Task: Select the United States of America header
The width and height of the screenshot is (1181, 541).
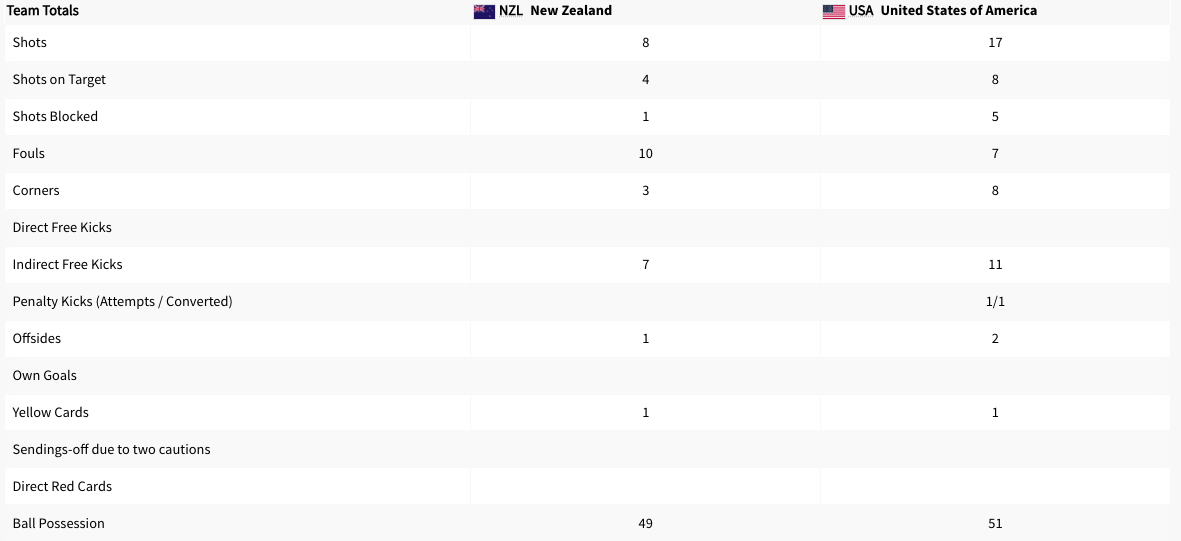Action: coord(958,11)
